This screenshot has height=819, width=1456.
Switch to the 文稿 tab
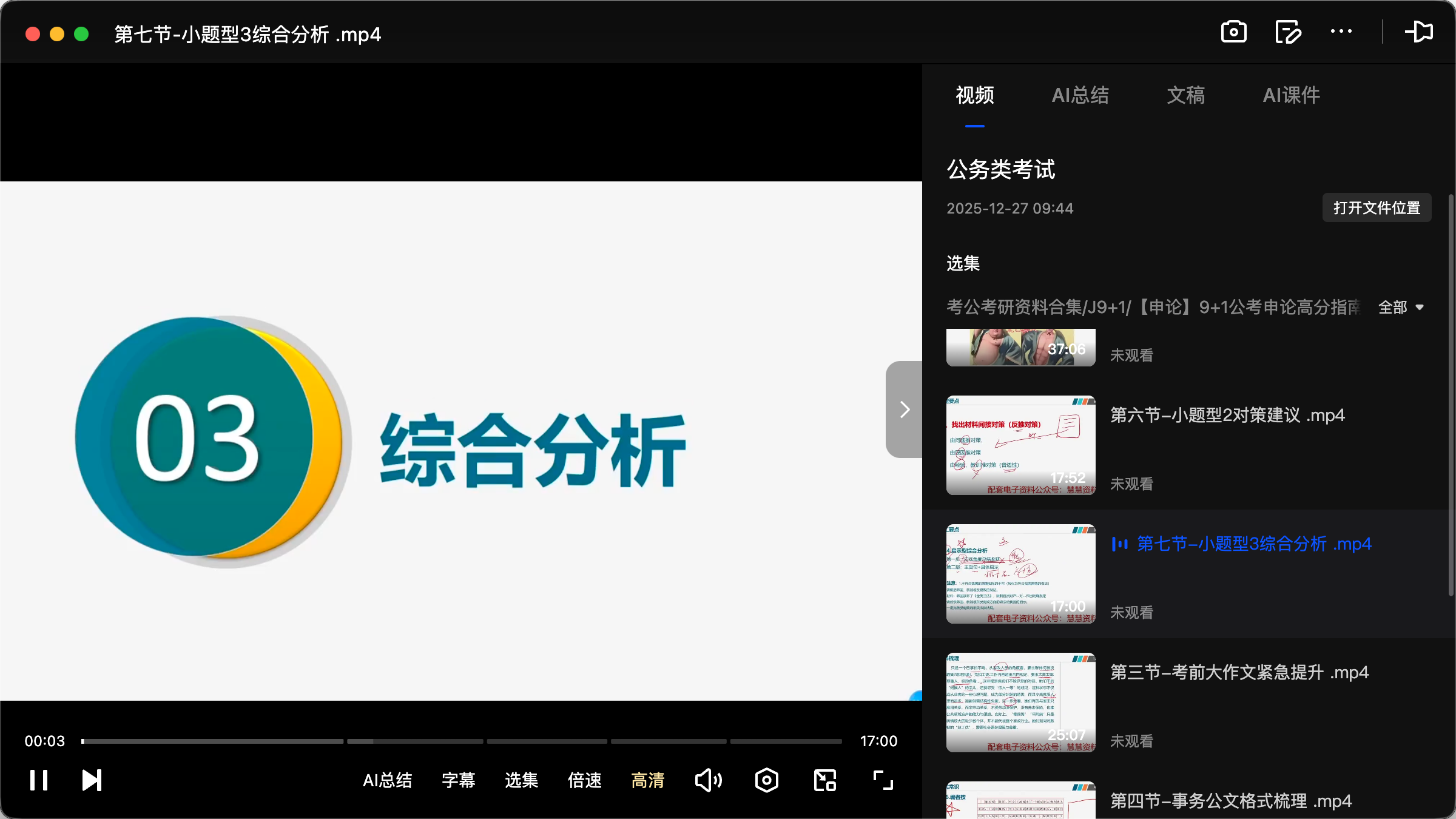1185,95
